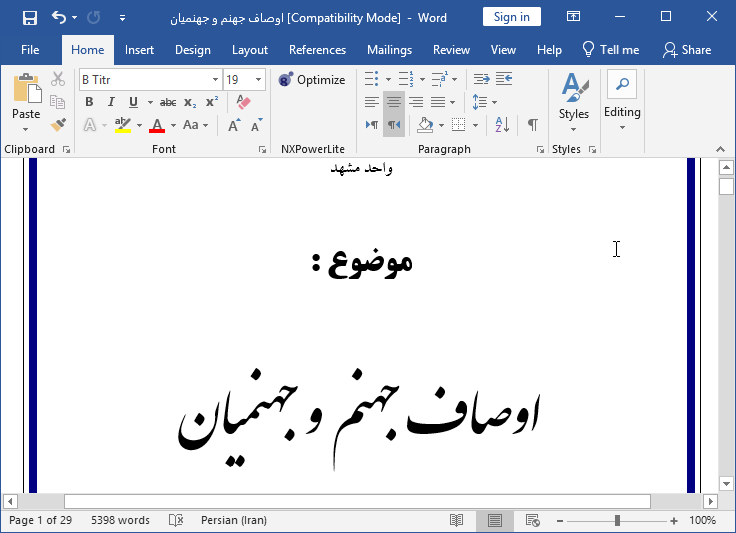Open Ribbon Display Options icon
This screenshot has width=736, height=533.
pos(573,17)
